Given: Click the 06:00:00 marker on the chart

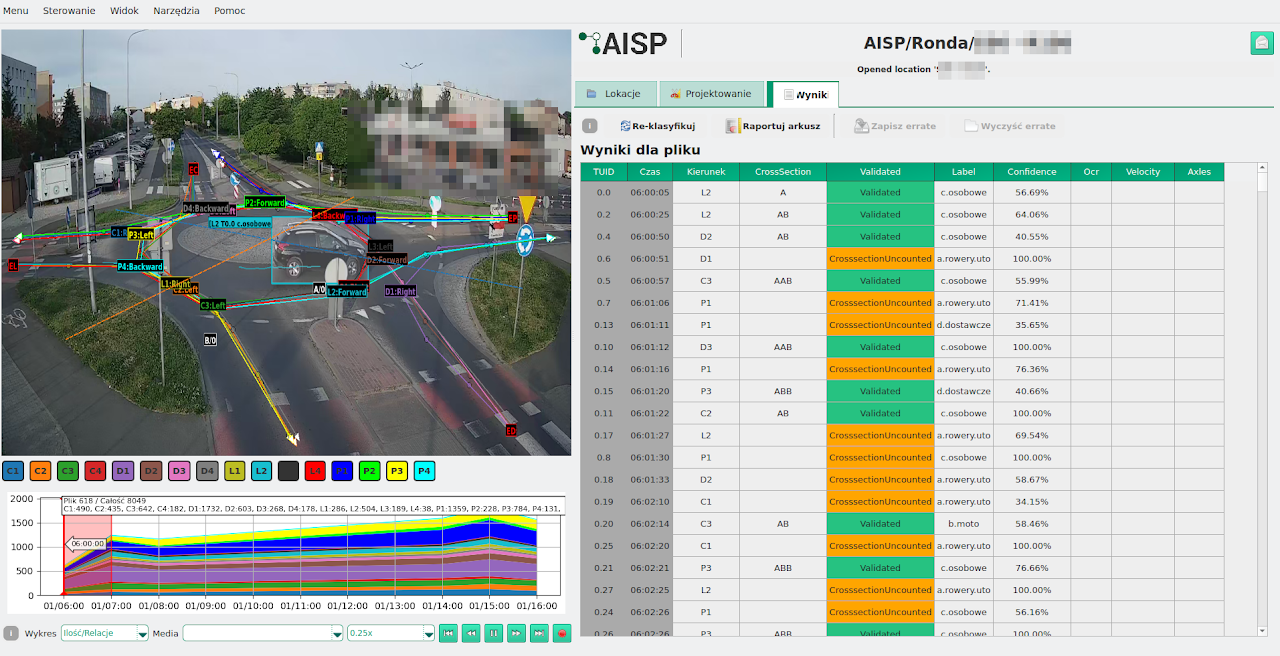Looking at the screenshot, I should (x=87, y=544).
